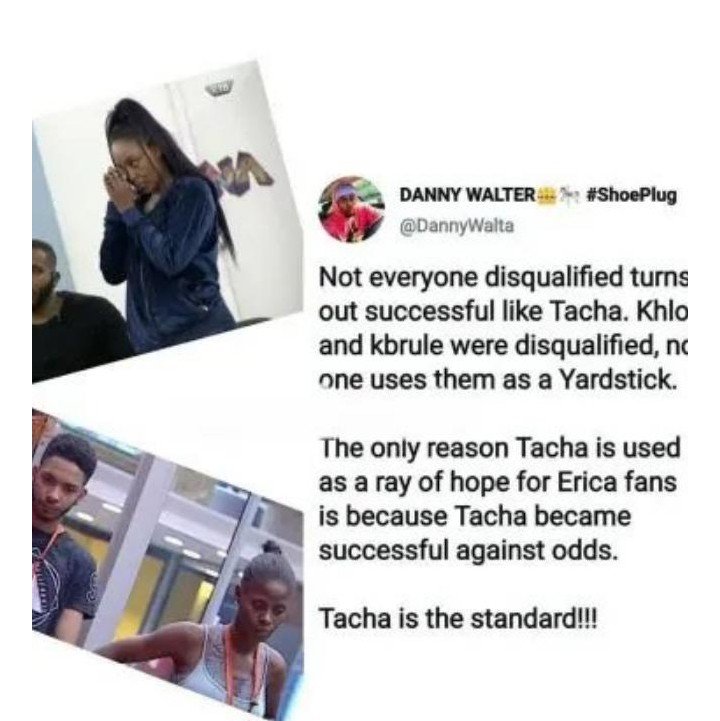This screenshot has width=720, height=721.
Task: Click 'Tacha is the standard!!!' line
Action: click(457, 618)
